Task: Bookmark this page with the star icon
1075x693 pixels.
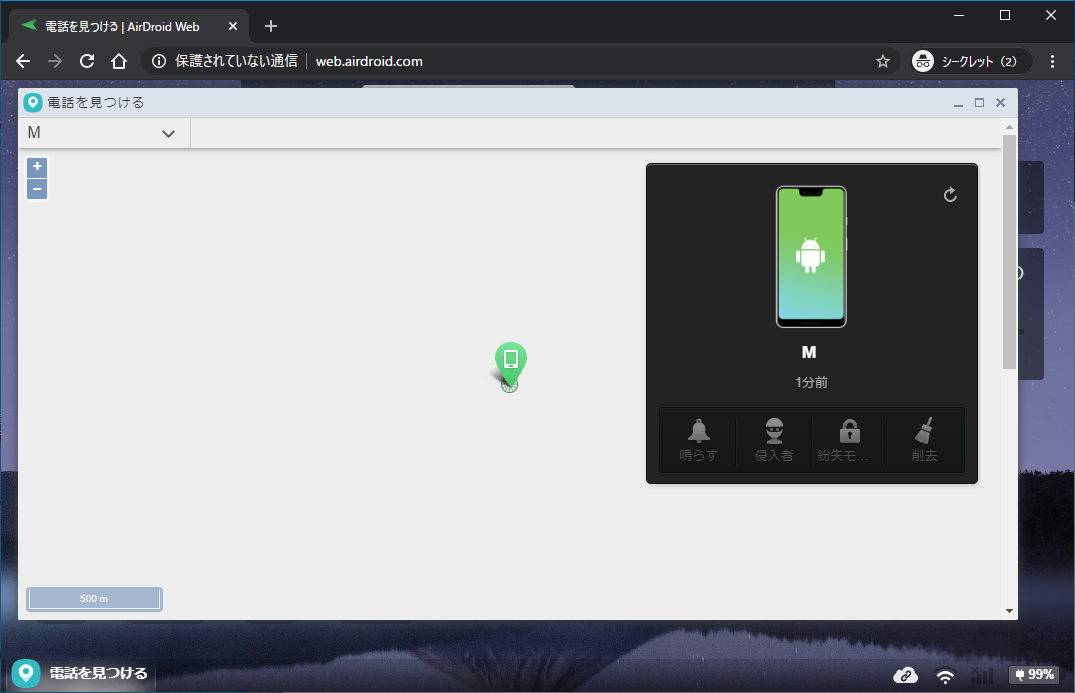Action: 882,61
